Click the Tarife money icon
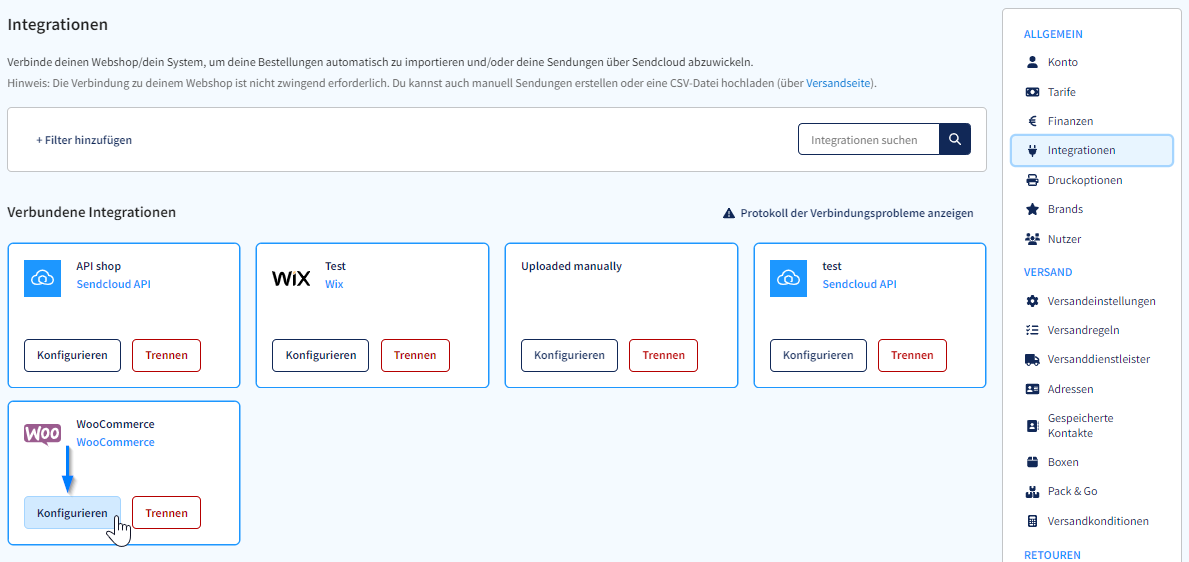 [x=1032, y=92]
